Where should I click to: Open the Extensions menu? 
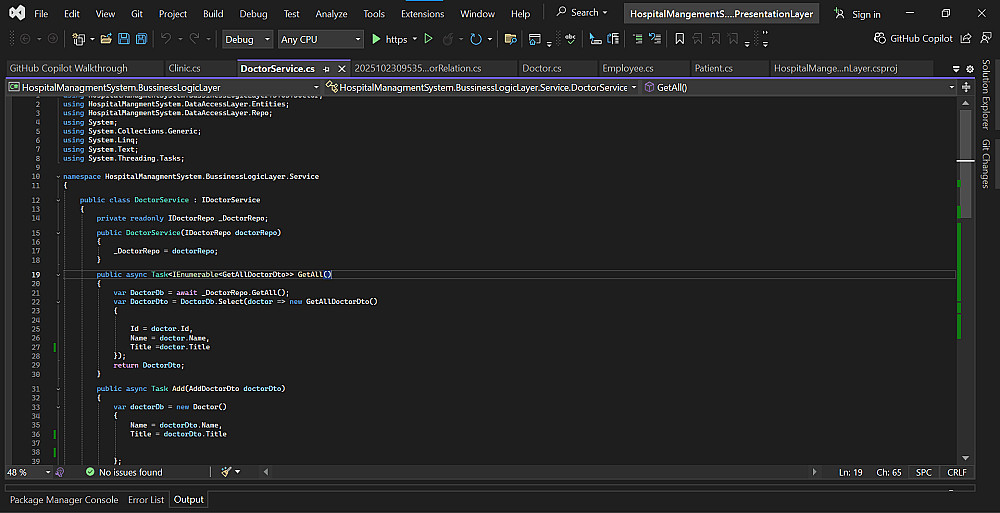[422, 14]
